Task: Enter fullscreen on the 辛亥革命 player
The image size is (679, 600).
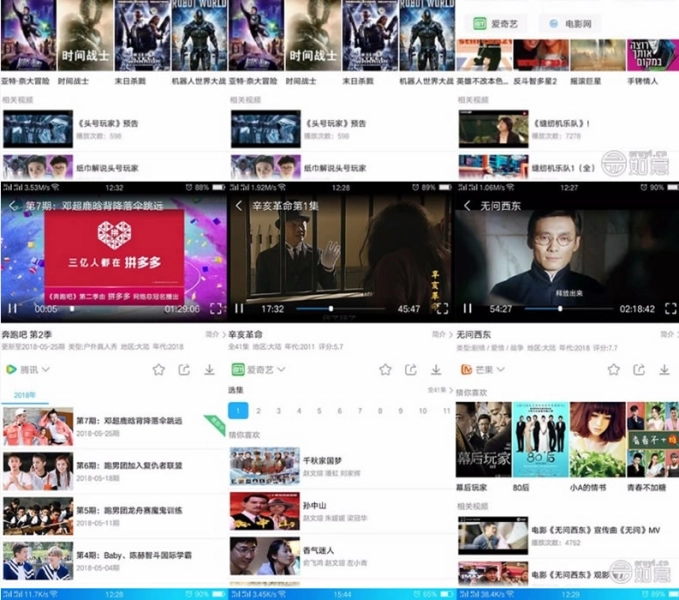Action: (x=442, y=309)
